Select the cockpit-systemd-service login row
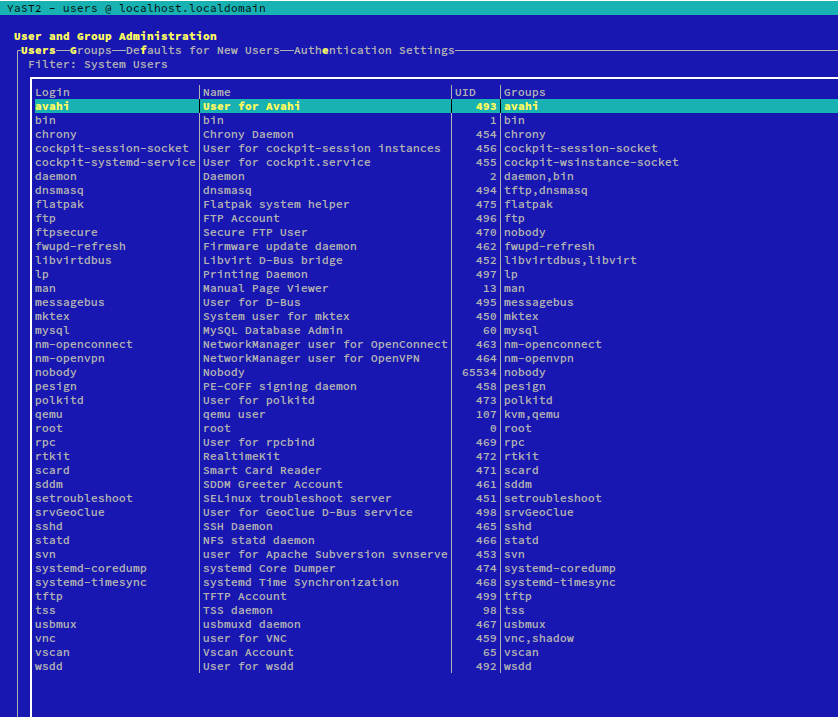Viewport: 838px width, 717px height. click(x=115, y=162)
